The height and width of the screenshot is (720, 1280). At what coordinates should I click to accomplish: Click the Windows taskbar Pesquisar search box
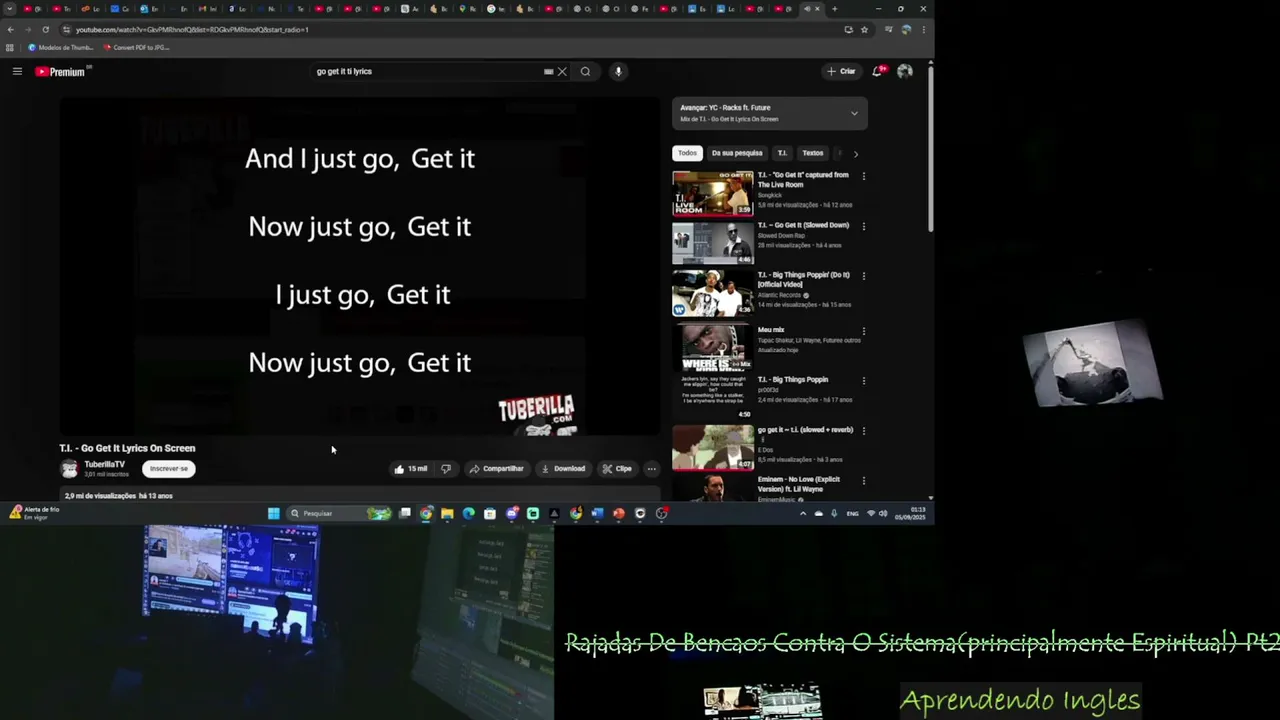pyautogui.click(x=338, y=513)
